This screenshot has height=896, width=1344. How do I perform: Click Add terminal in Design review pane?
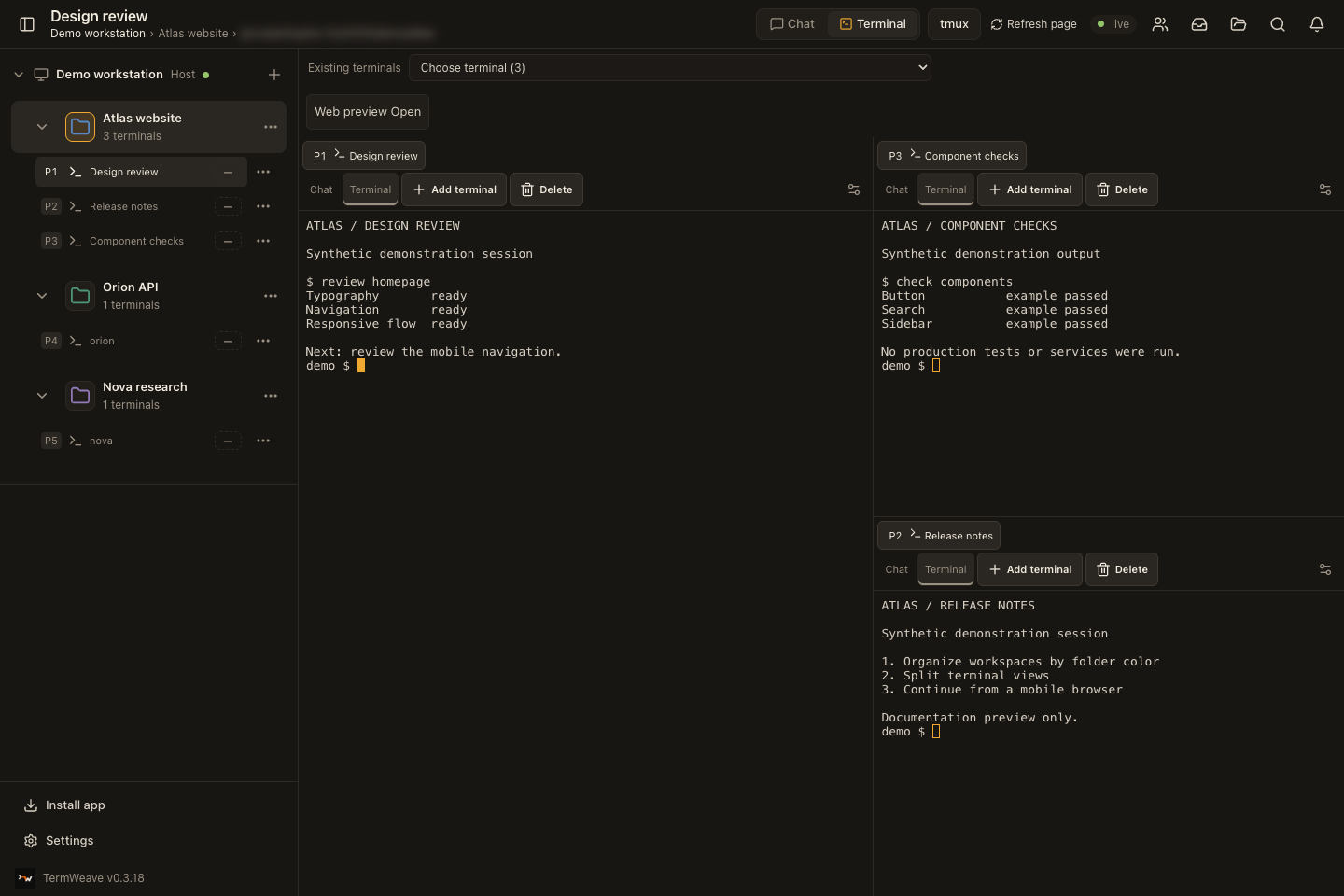[x=455, y=189]
